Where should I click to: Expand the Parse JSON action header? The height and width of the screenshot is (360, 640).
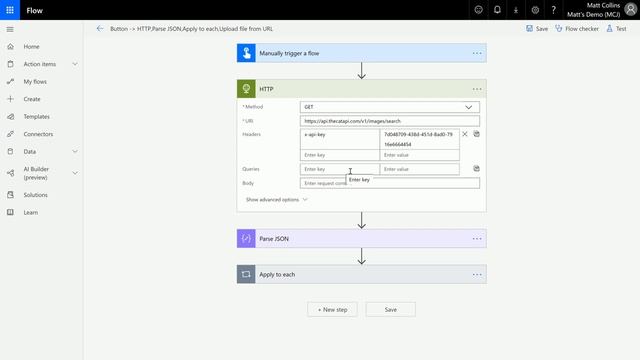tap(362, 239)
